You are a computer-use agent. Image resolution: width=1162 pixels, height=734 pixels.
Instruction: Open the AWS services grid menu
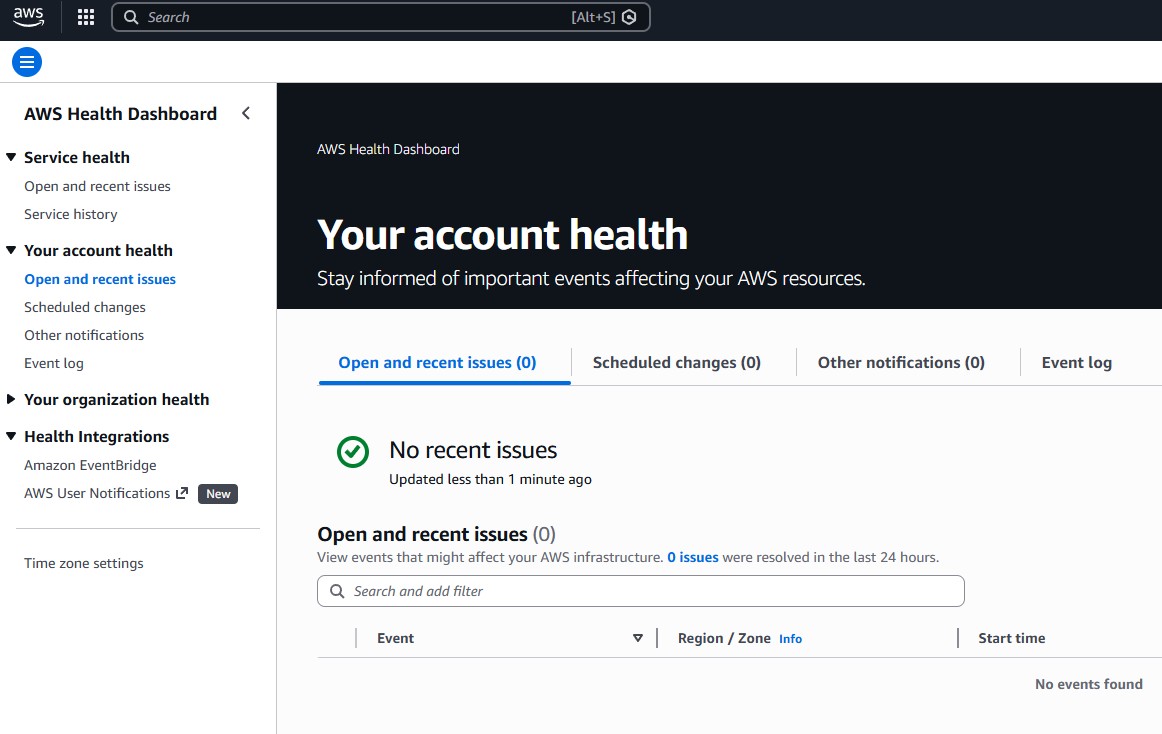[85, 16]
